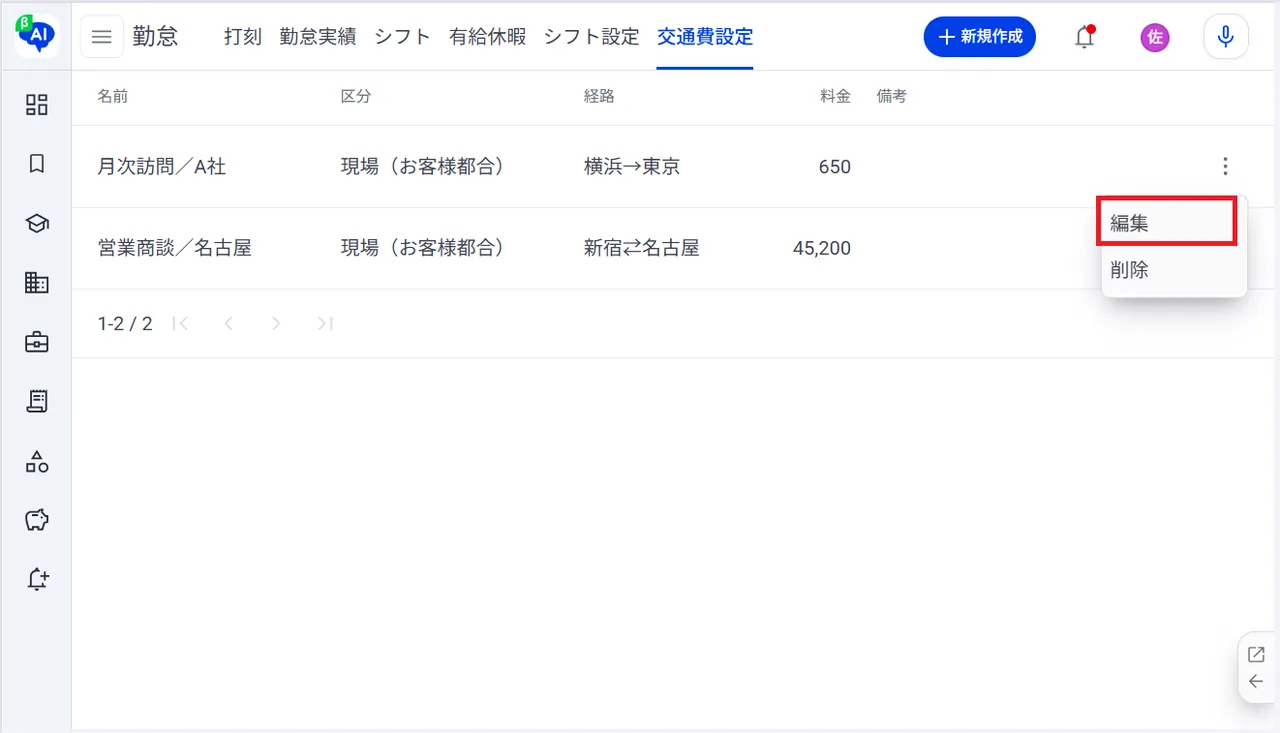1280x733 pixels.
Task: Click the 区分 column header
Action: pyautogui.click(x=356, y=97)
